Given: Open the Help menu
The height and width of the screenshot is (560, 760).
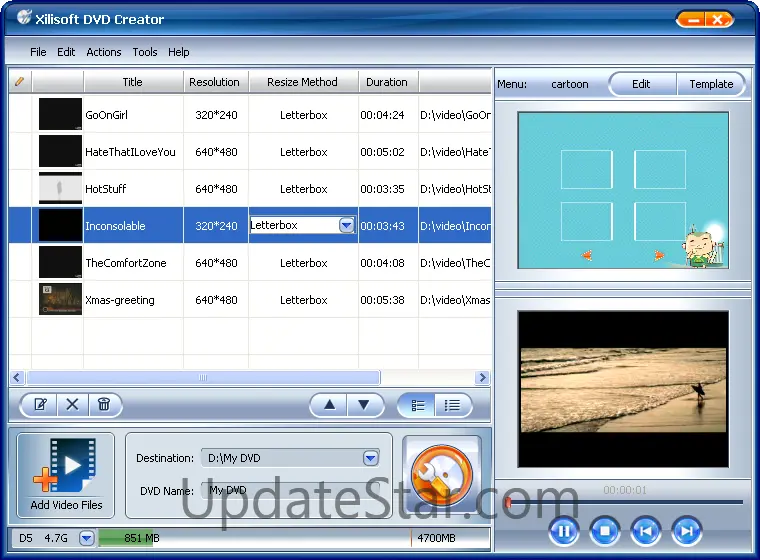Looking at the screenshot, I should (x=178, y=52).
